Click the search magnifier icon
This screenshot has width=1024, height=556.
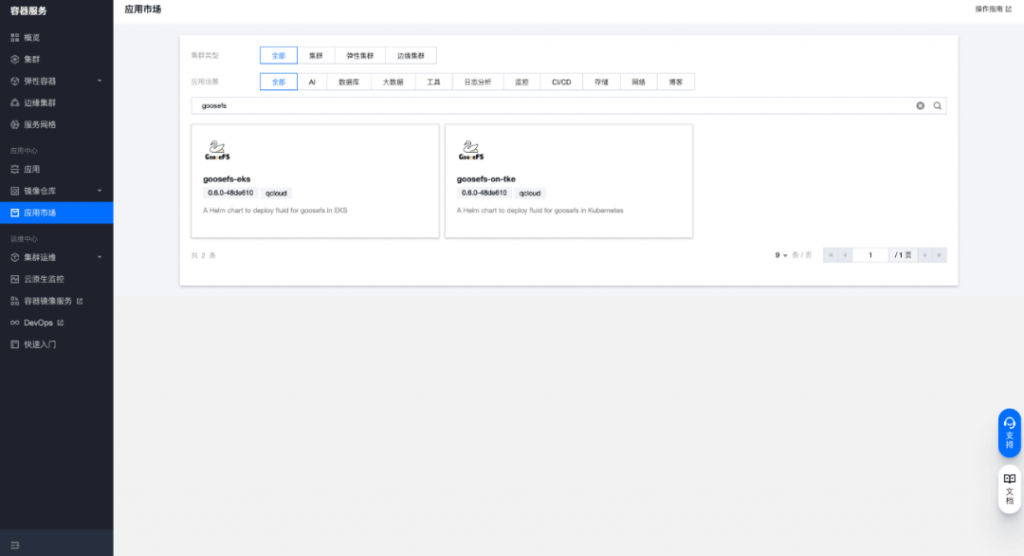coord(937,105)
